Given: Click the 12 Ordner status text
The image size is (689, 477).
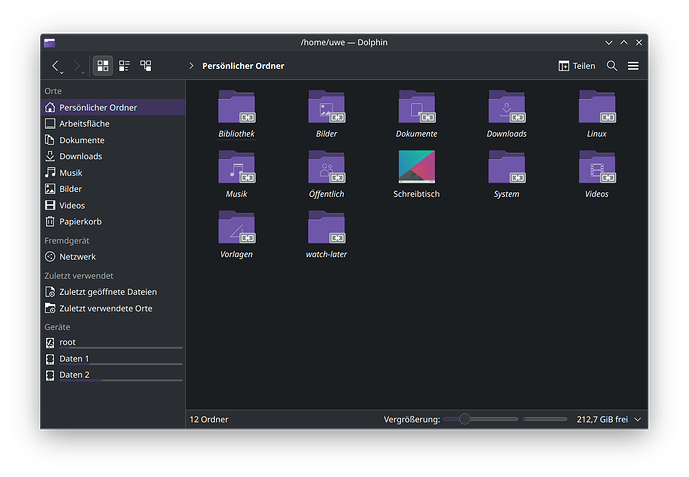Looking at the screenshot, I should 209,419.
